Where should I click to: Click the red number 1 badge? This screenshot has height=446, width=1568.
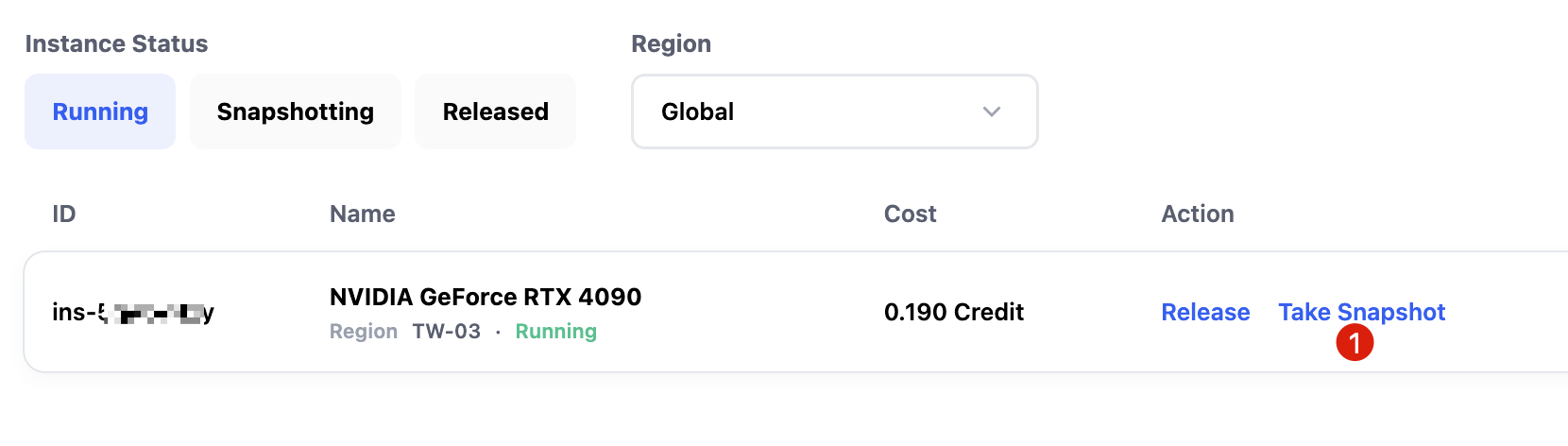pyautogui.click(x=1355, y=342)
